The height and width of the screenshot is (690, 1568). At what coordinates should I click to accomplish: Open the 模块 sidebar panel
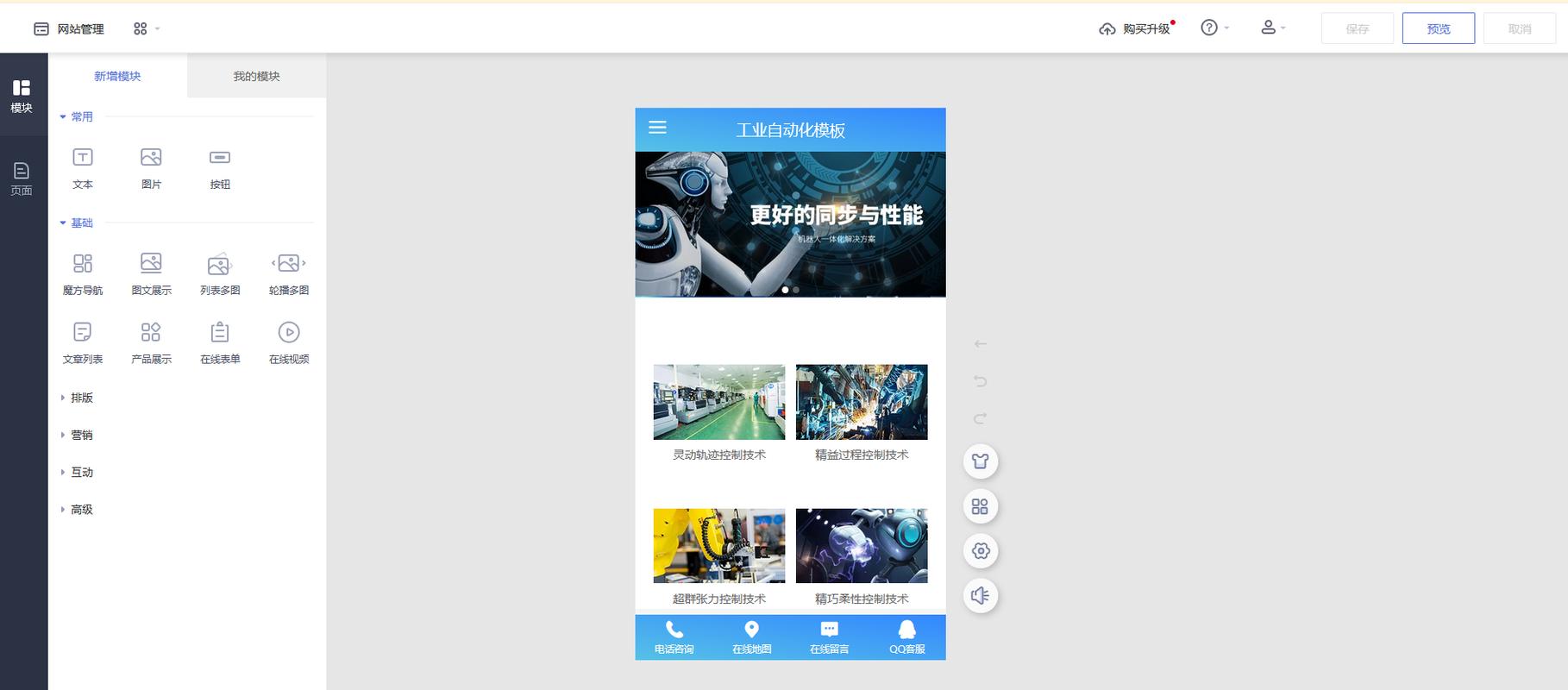(22, 95)
